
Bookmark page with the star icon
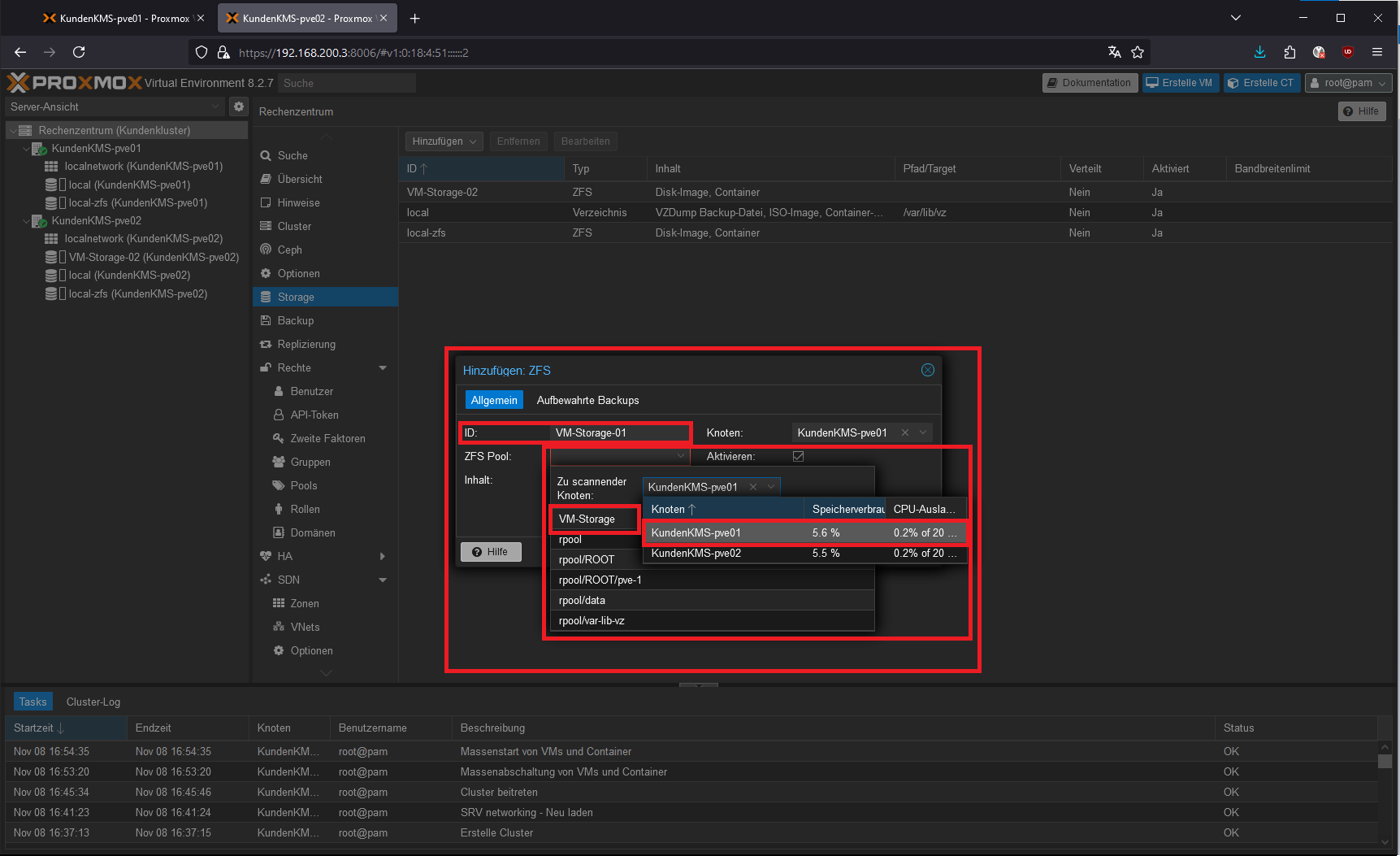click(1138, 52)
